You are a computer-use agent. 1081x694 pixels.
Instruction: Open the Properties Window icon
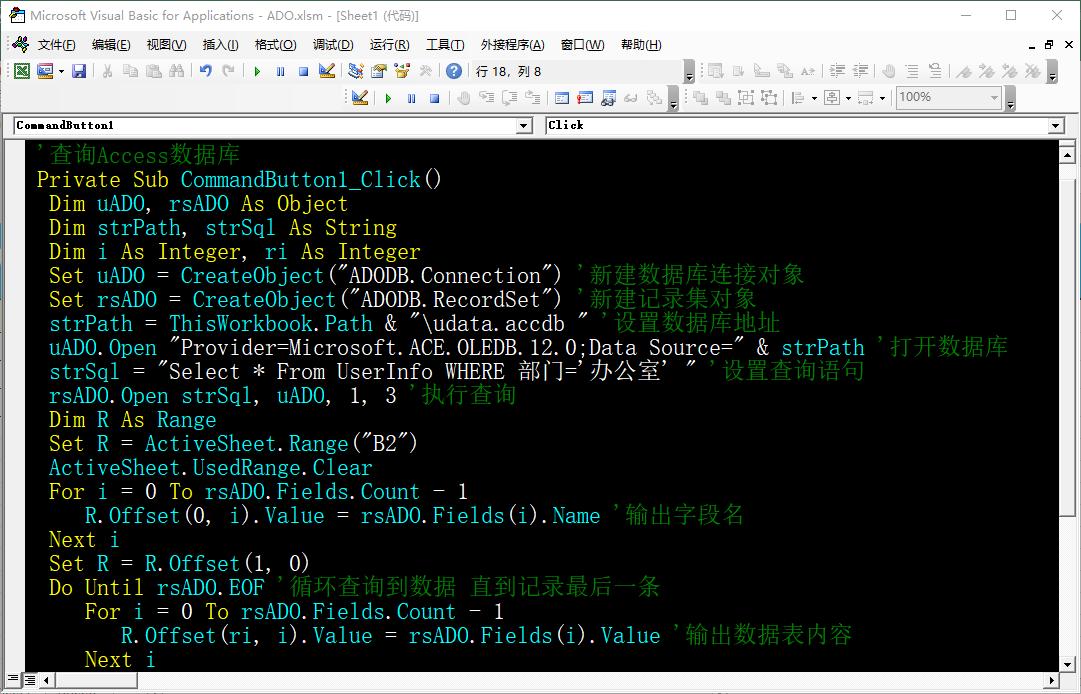pyautogui.click(x=378, y=71)
